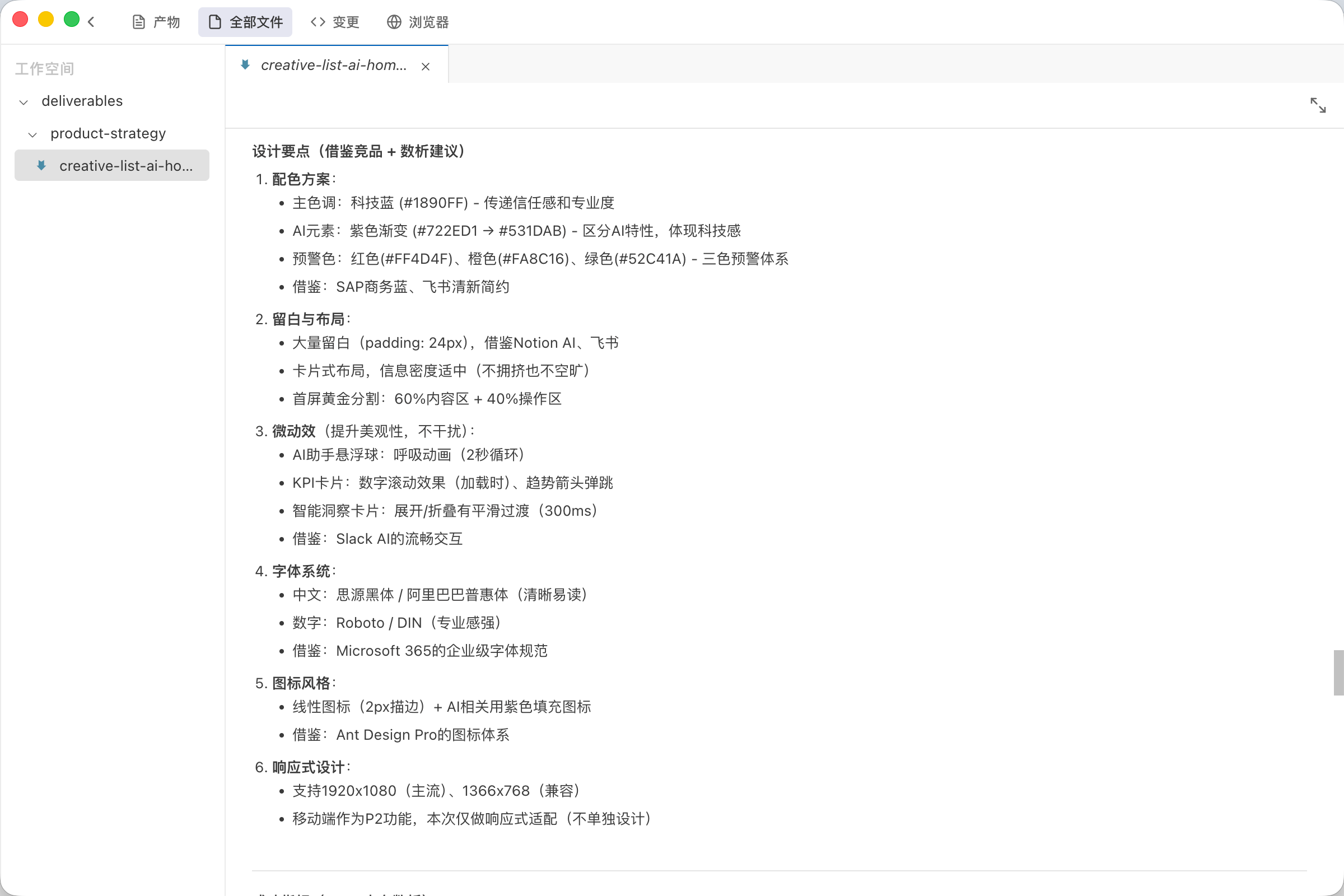Select creative-list-ai-ho... file in sidebar

pyautogui.click(x=112, y=166)
